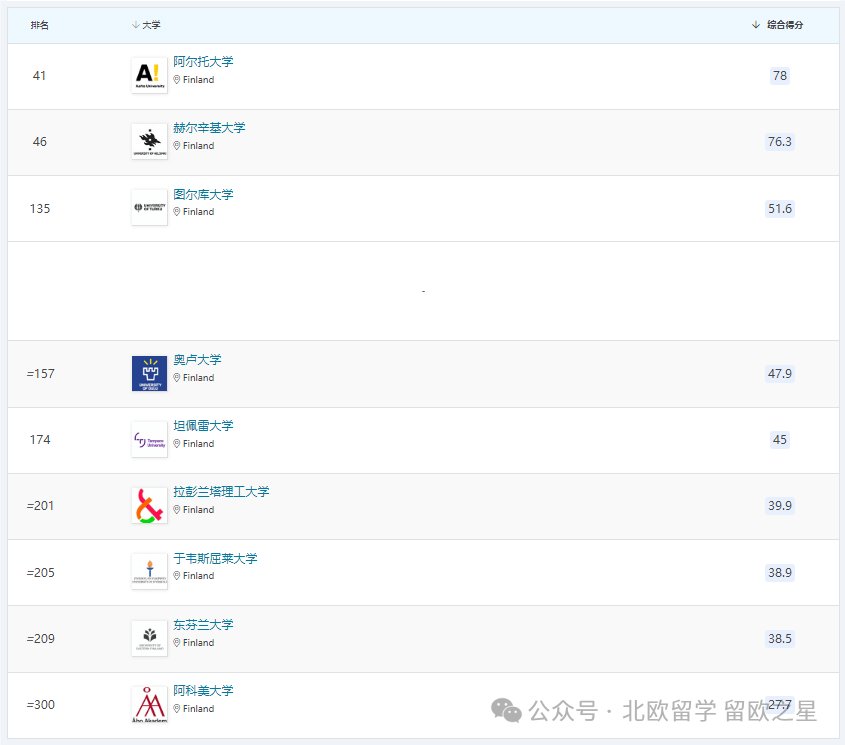Click the score badge showing 78

click(x=780, y=76)
